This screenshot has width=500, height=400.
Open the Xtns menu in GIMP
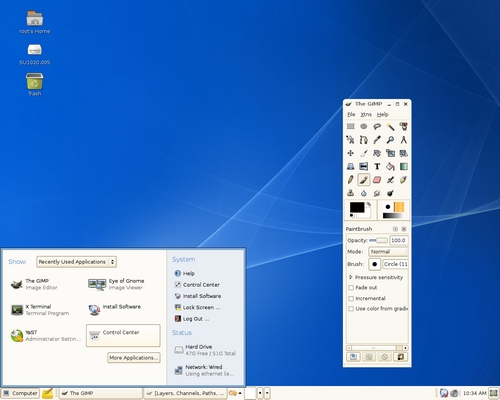pos(366,114)
